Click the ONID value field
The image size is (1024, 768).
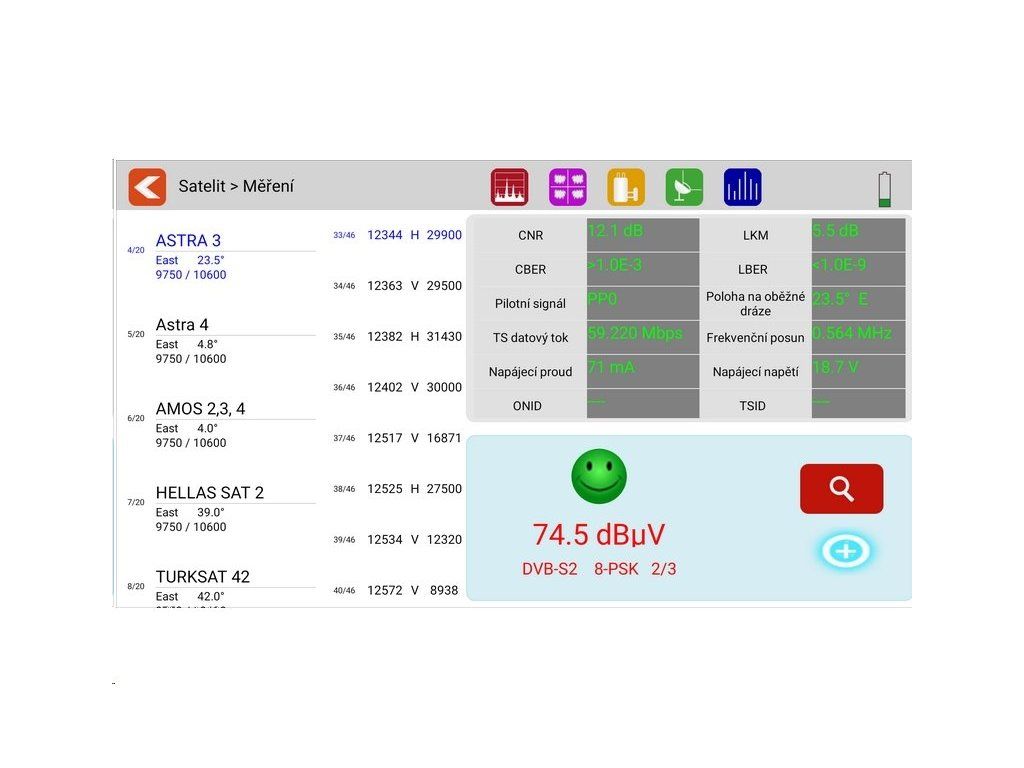click(643, 404)
